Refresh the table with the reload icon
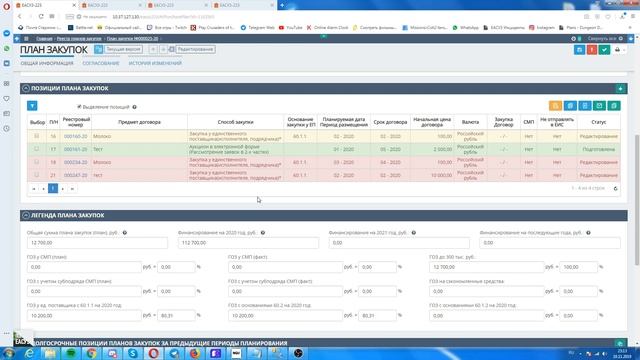 616,189
